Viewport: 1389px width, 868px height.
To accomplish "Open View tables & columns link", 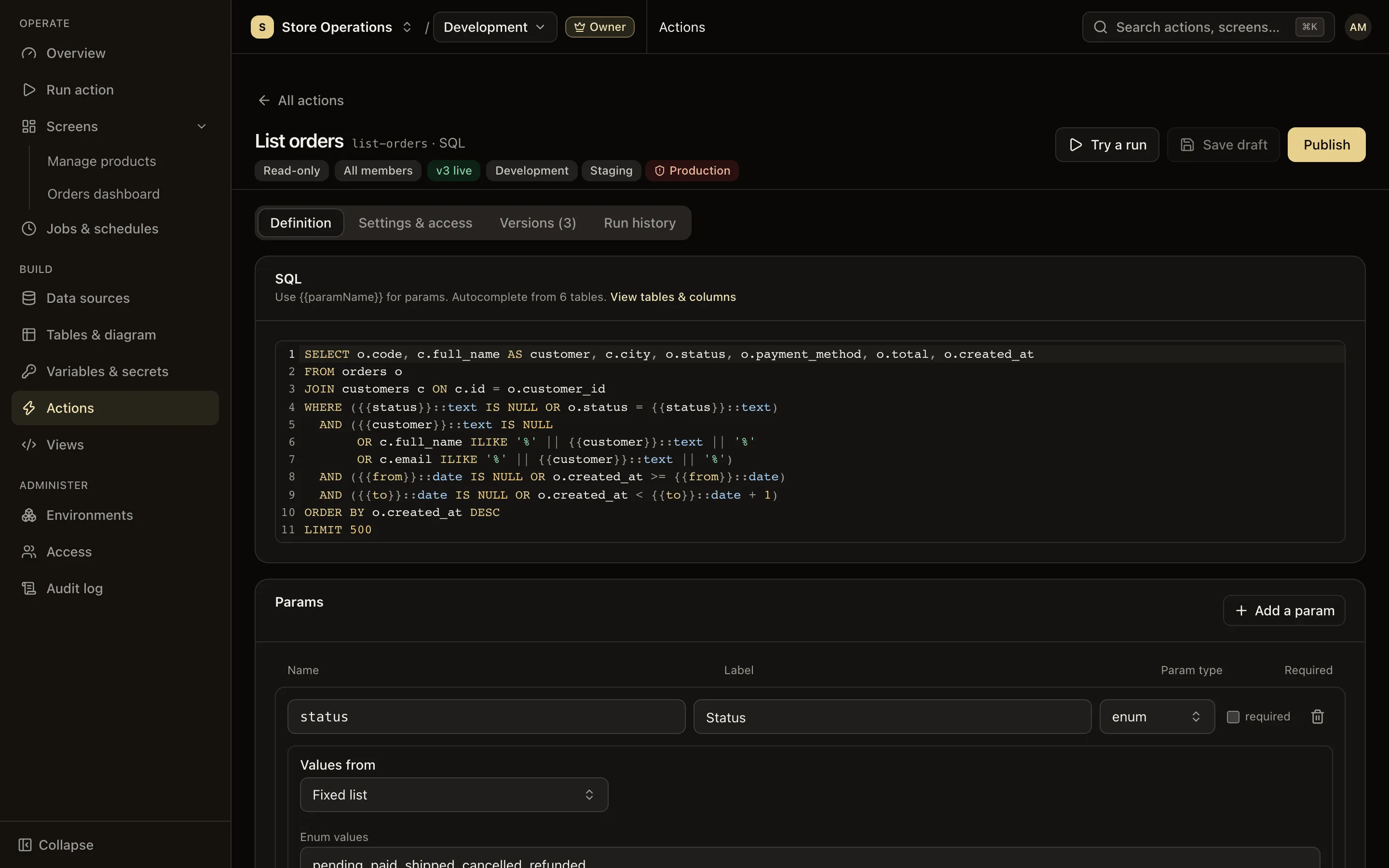I will pos(673,297).
